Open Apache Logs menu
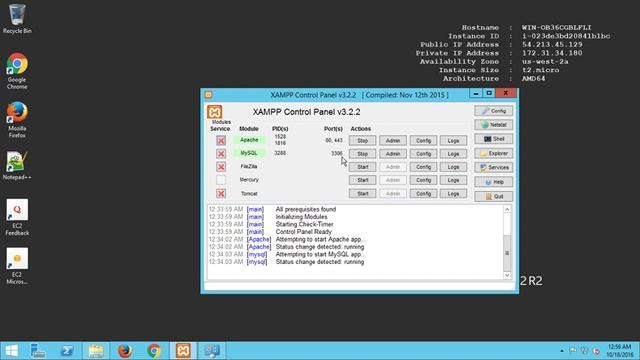 tap(453, 140)
